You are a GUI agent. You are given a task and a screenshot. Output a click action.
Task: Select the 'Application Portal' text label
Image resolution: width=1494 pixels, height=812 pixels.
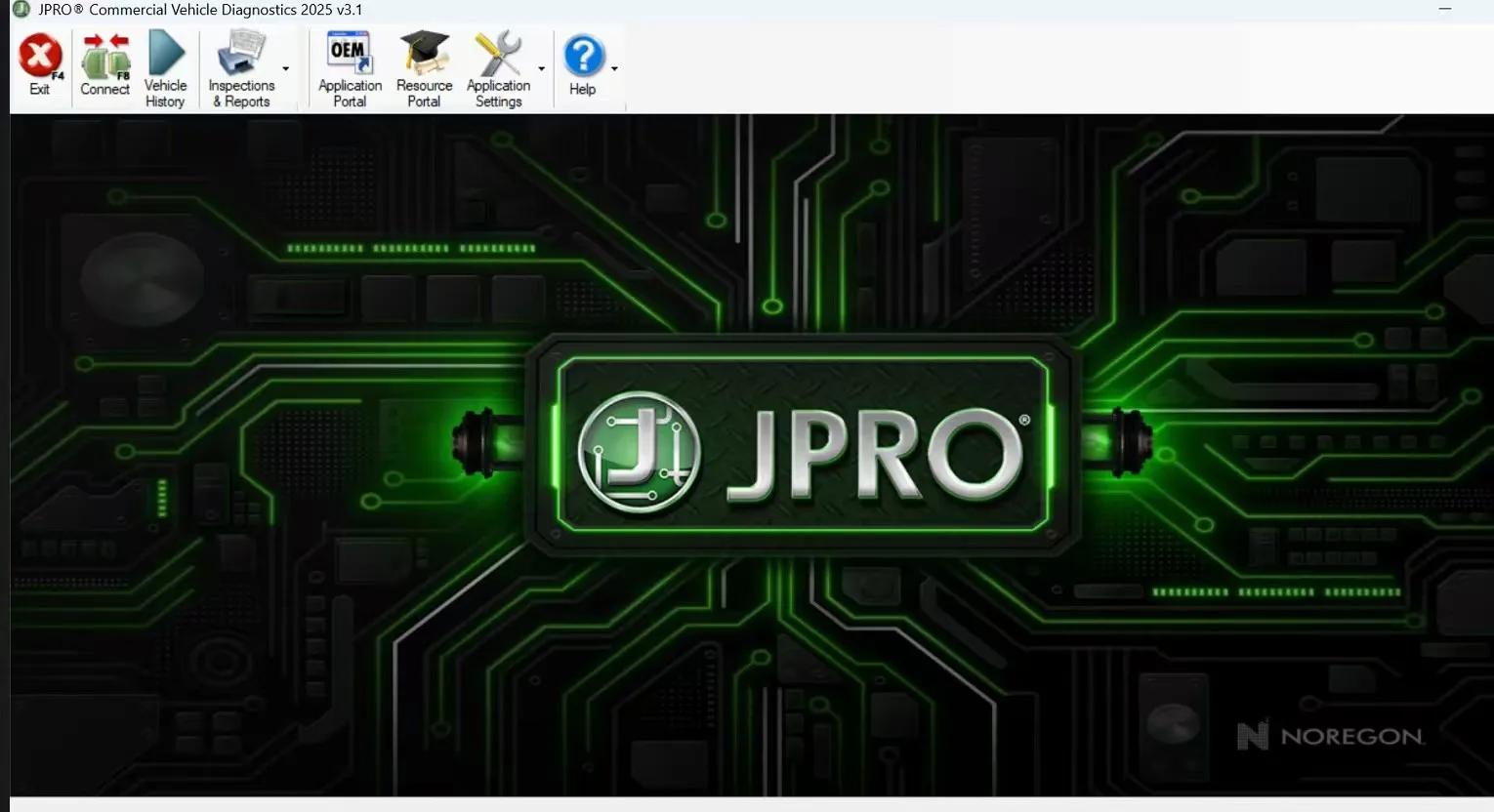pyautogui.click(x=350, y=94)
